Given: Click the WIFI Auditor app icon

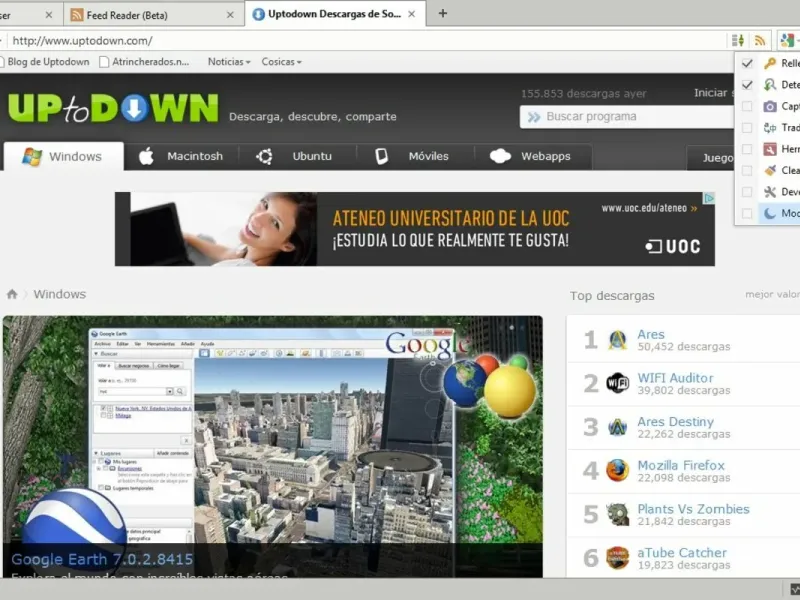Looking at the screenshot, I should 617,383.
